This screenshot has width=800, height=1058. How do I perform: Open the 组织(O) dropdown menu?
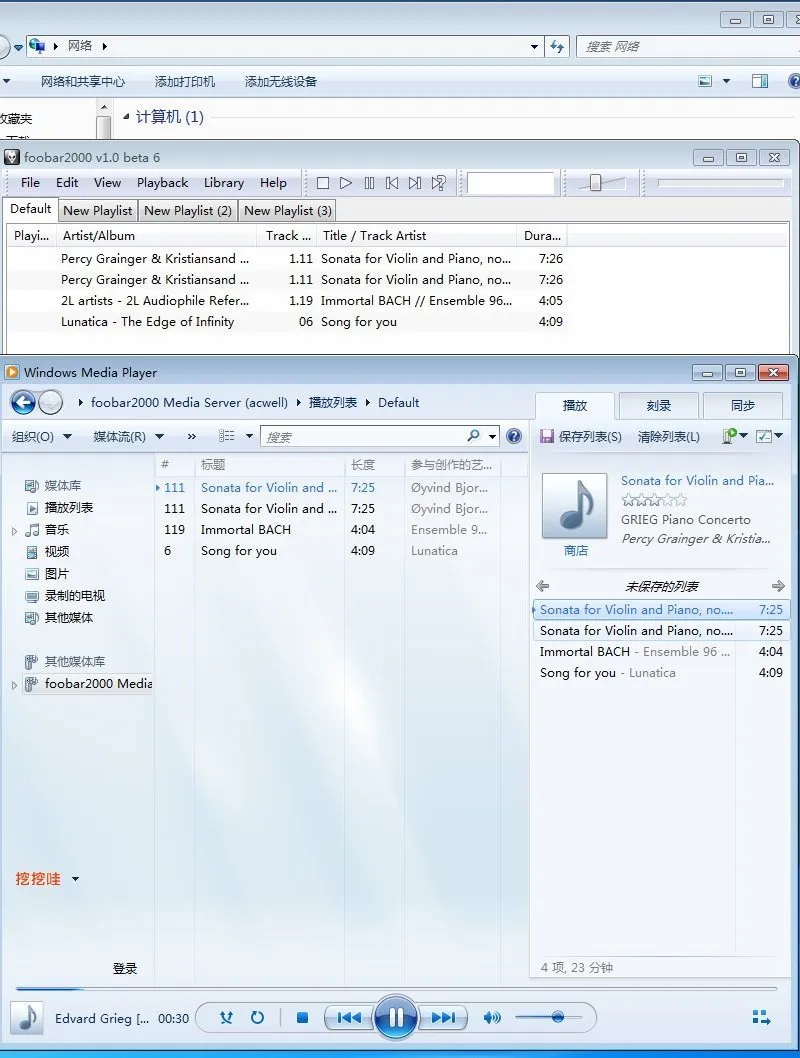coord(42,437)
